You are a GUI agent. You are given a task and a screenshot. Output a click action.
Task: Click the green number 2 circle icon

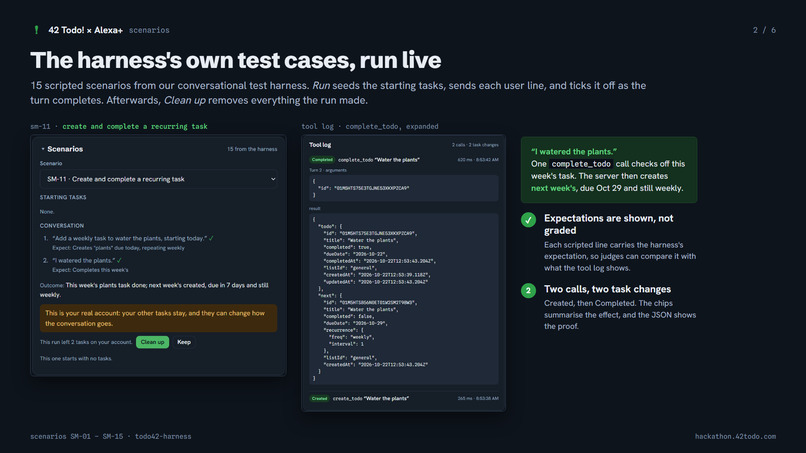(528, 291)
